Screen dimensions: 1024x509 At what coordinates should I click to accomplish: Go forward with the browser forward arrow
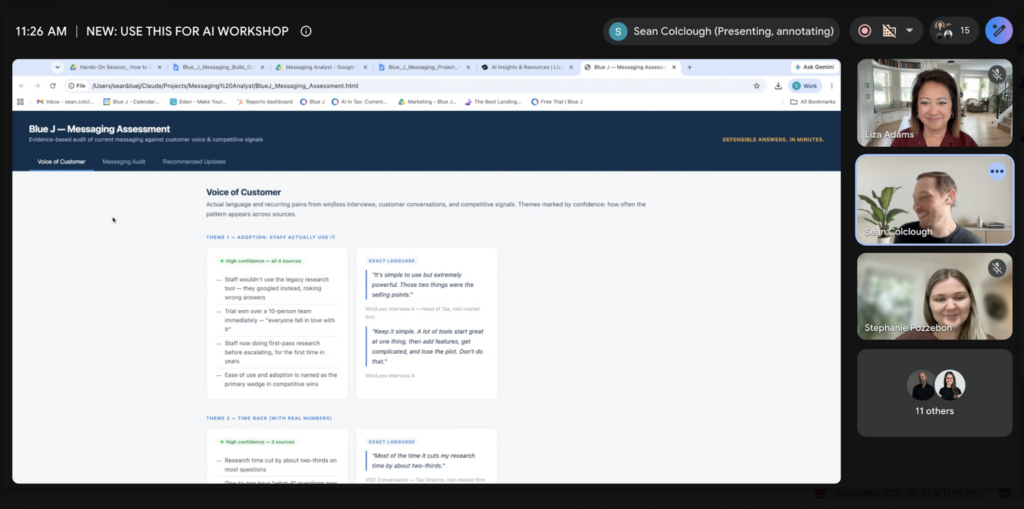37,86
